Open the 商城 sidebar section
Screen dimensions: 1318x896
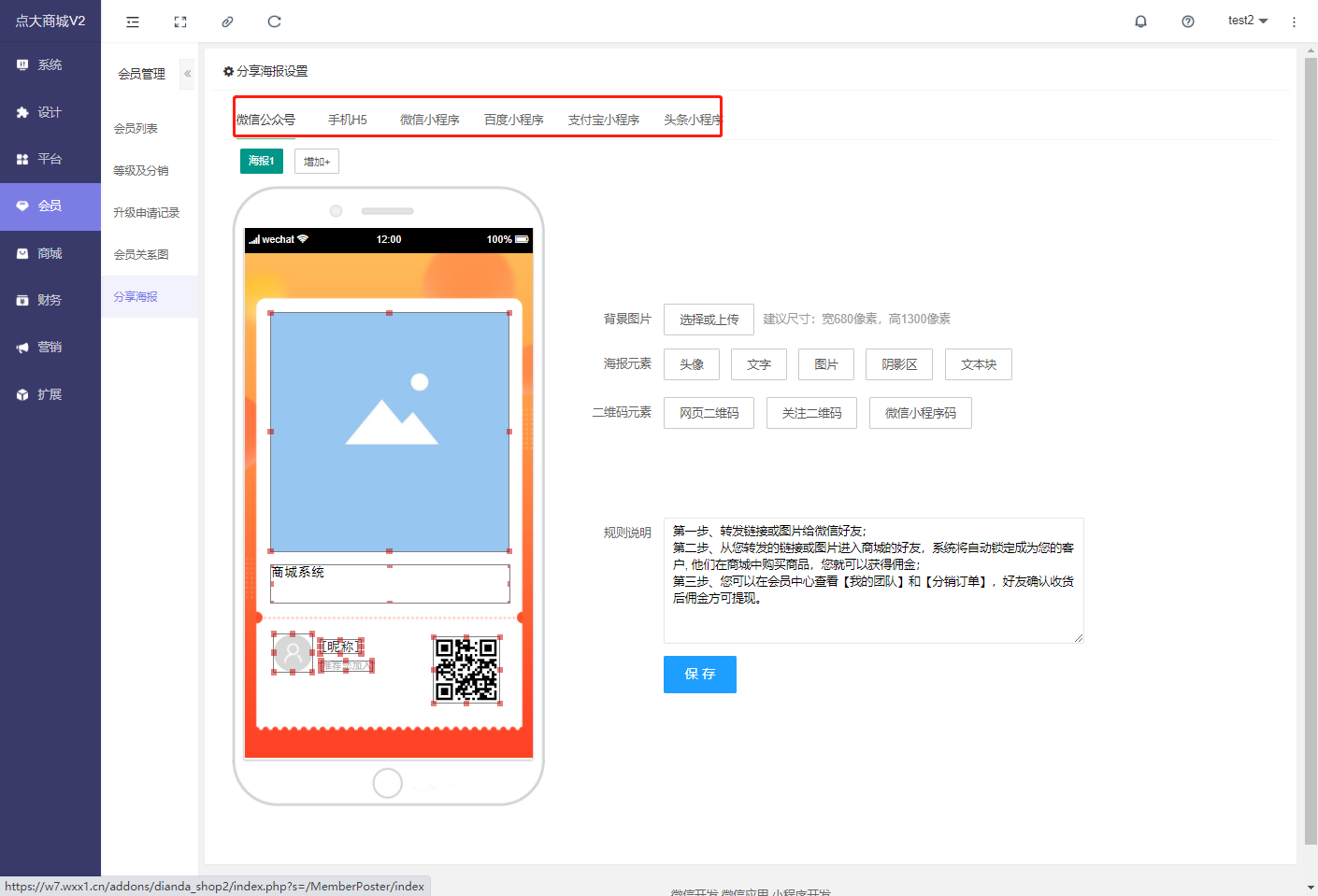tap(50, 253)
